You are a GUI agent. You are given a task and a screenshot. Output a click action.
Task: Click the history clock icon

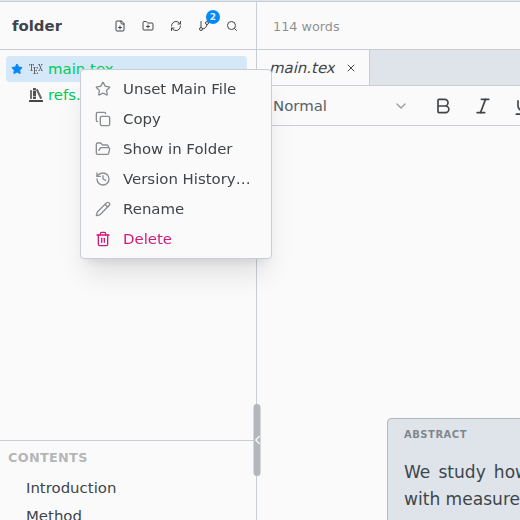coord(103,179)
